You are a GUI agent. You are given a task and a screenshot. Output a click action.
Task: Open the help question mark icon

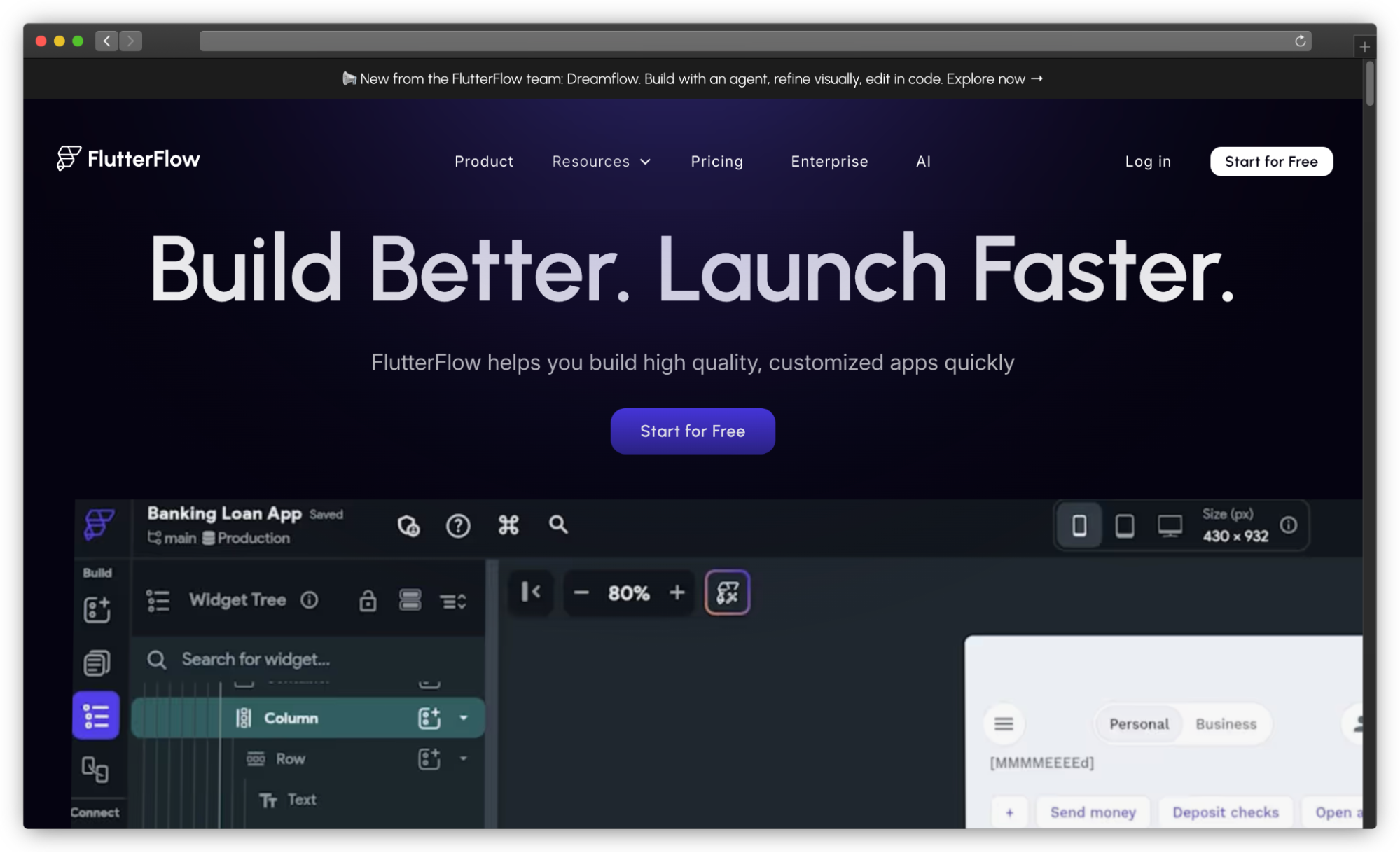(458, 525)
